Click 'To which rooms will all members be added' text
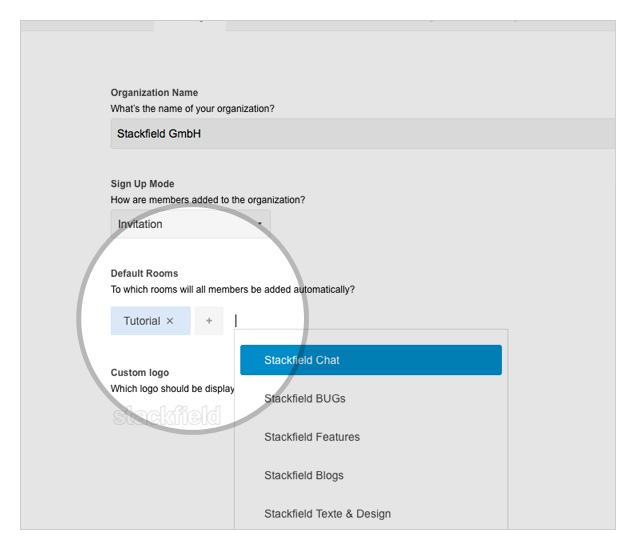Viewport: 636px width, 550px height. click(x=233, y=289)
